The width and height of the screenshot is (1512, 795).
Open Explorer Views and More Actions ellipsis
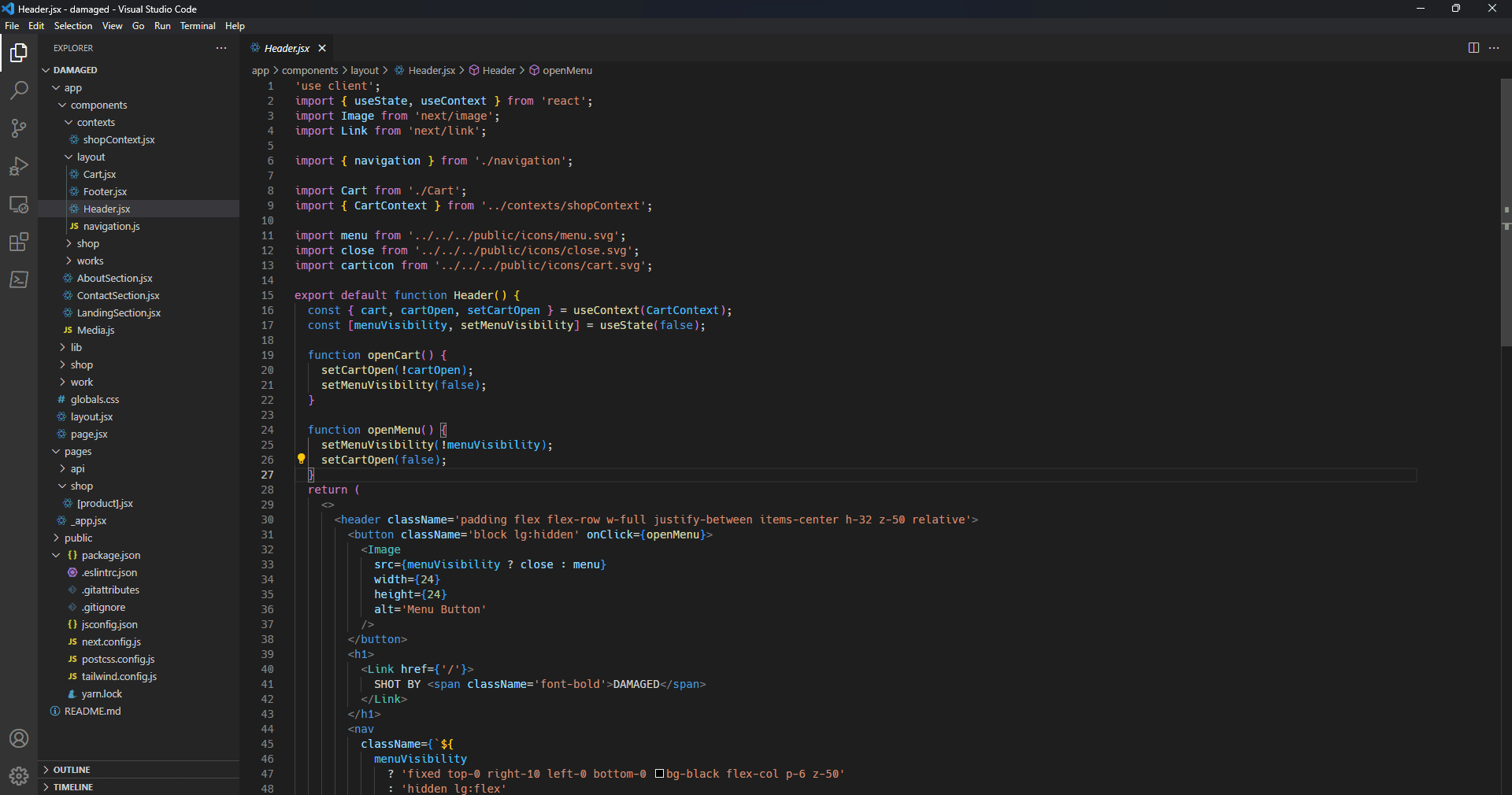point(221,48)
